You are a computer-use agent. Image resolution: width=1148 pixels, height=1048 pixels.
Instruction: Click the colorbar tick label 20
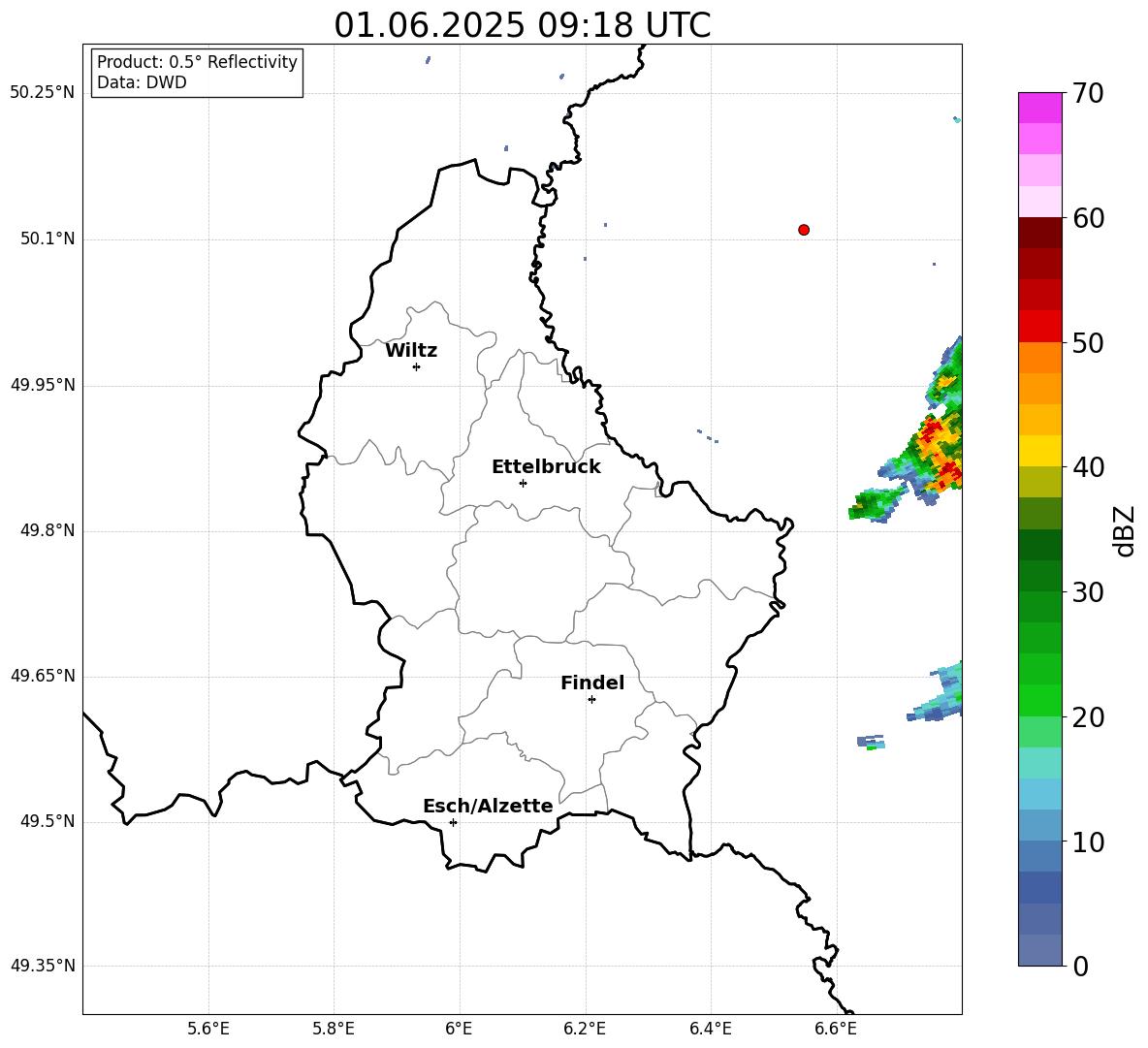coord(1088,717)
